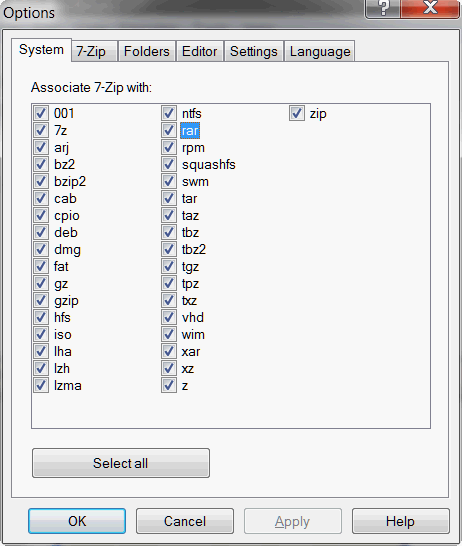
Task: Toggle the arj checkbox
Action: point(41,147)
